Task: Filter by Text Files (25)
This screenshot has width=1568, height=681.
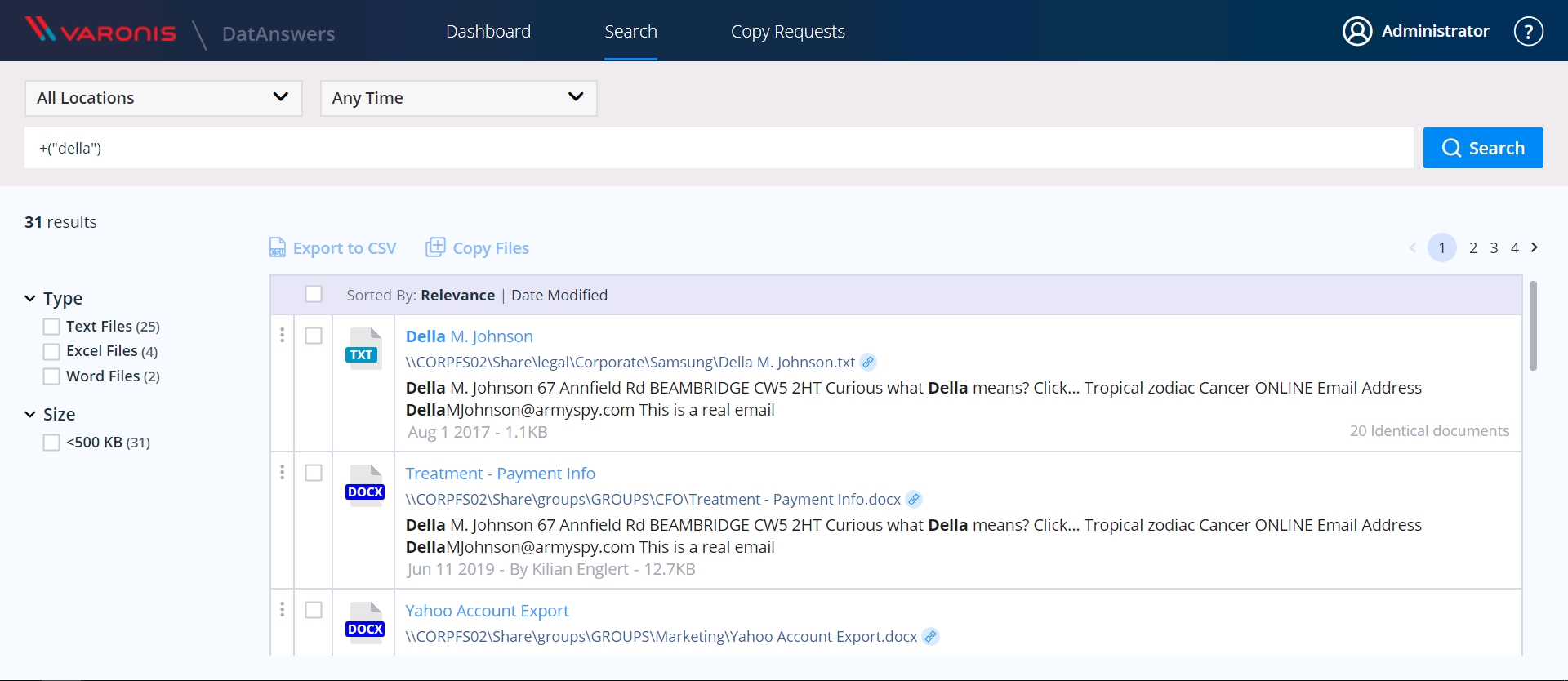Action: pyautogui.click(x=51, y=327)
